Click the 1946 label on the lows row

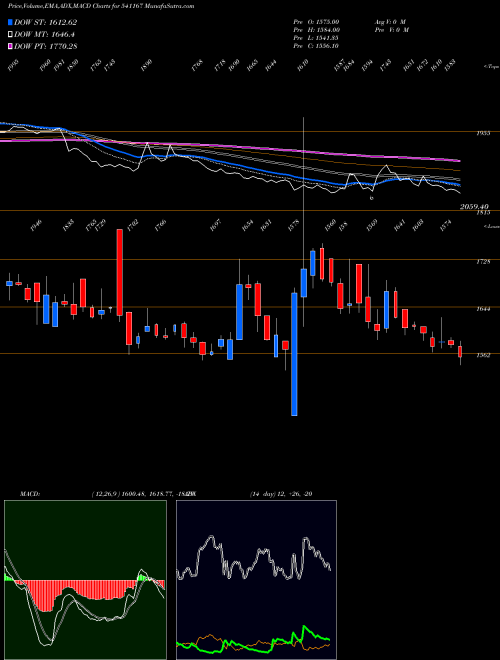click(x=38, y=226)
